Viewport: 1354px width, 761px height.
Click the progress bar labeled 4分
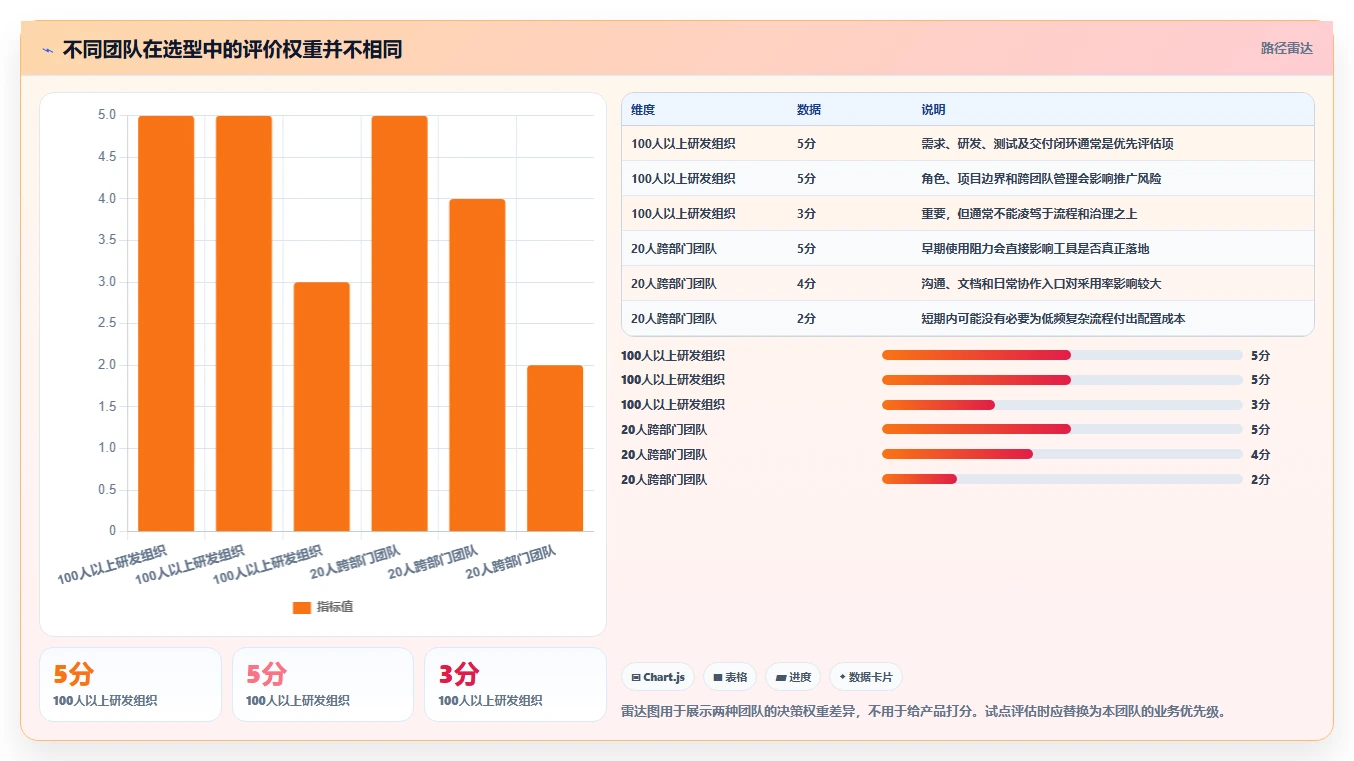(x=1062, y=454)
